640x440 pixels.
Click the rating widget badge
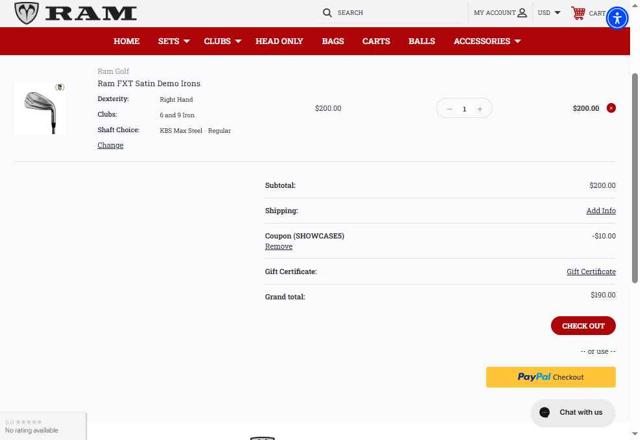tap(43, 426)
